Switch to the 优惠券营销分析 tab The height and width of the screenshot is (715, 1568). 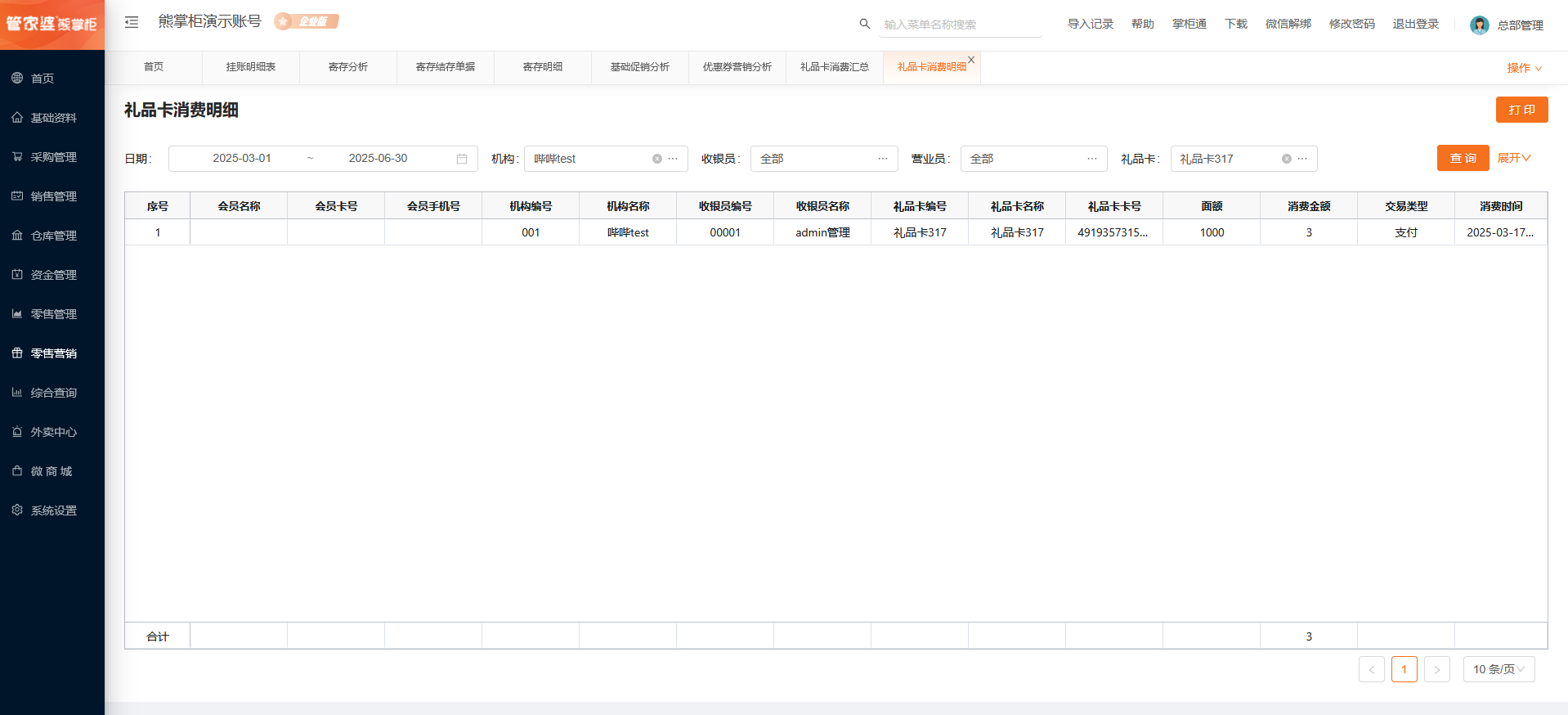tap(737, 67)
